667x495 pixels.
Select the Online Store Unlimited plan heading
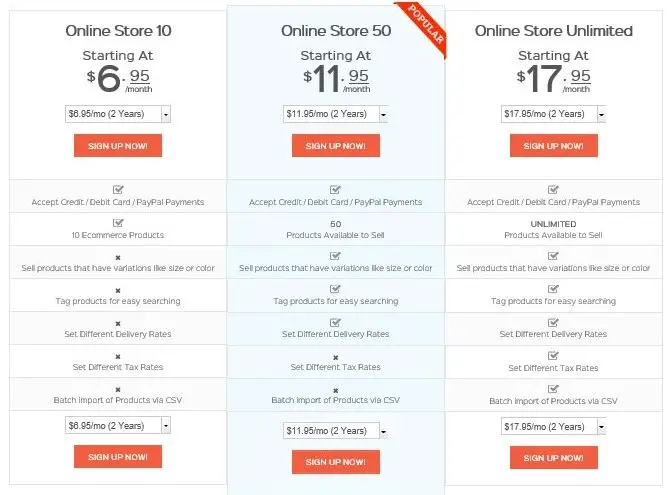pyautogui.click(x=553, y=31)
